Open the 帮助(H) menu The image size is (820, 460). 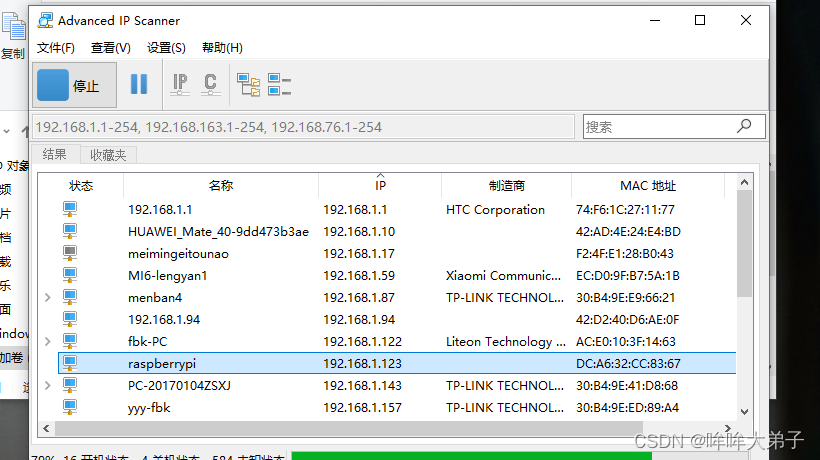pos(222,48)
